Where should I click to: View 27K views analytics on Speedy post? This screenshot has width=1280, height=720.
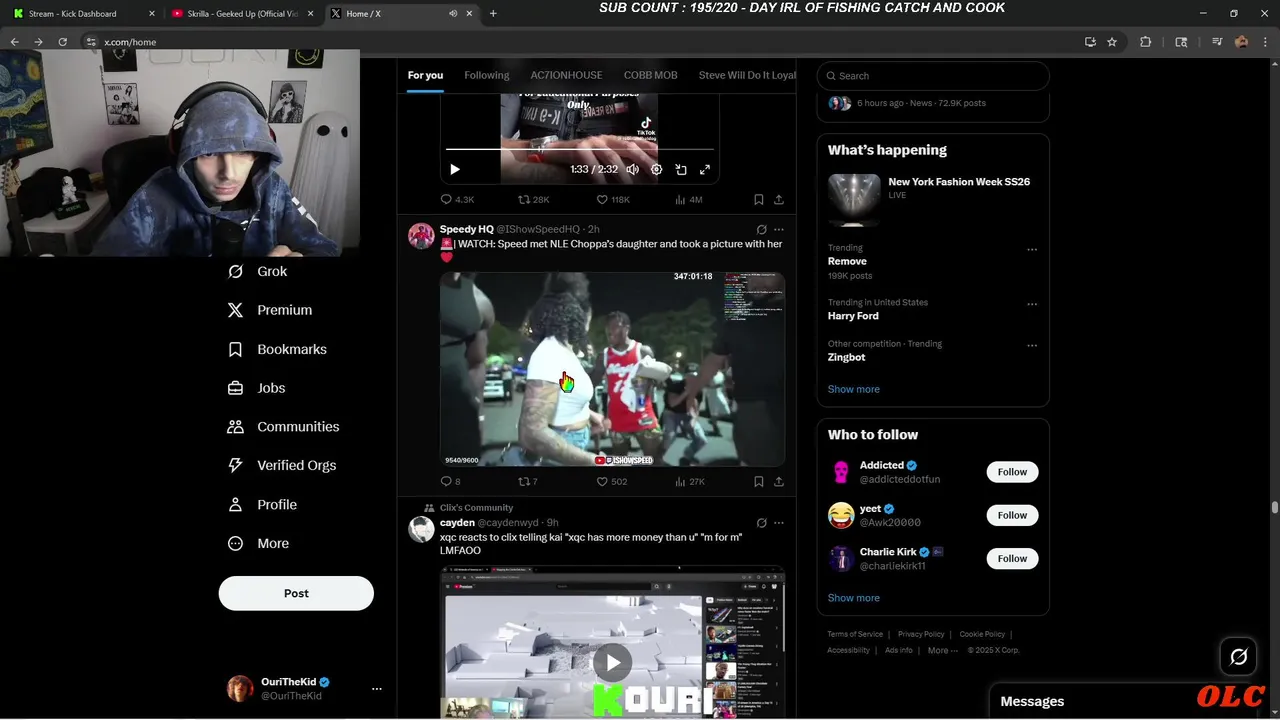coord(690,482)
